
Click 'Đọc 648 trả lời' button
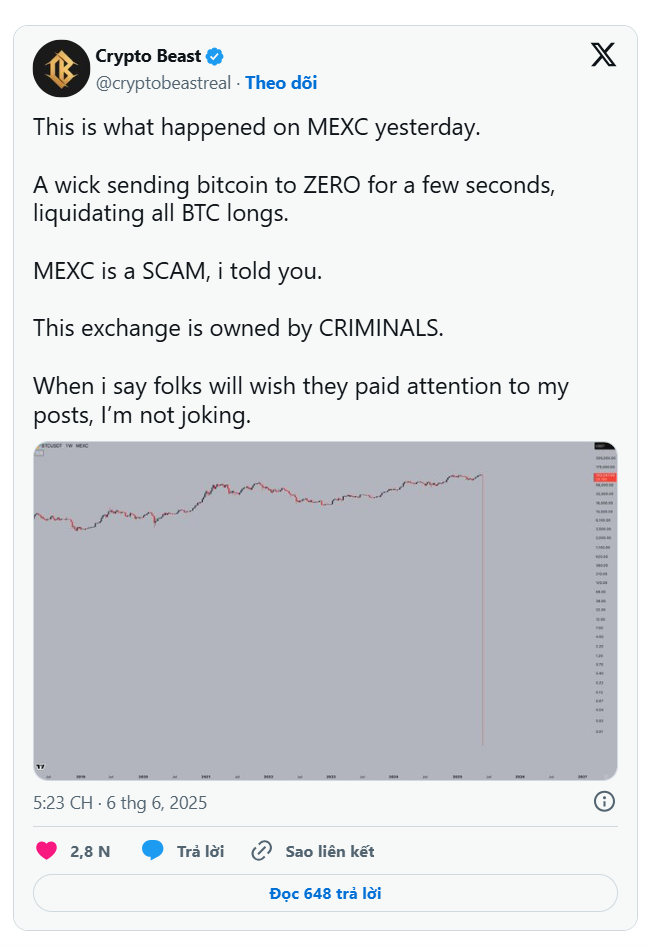click(x=325, y=893)
